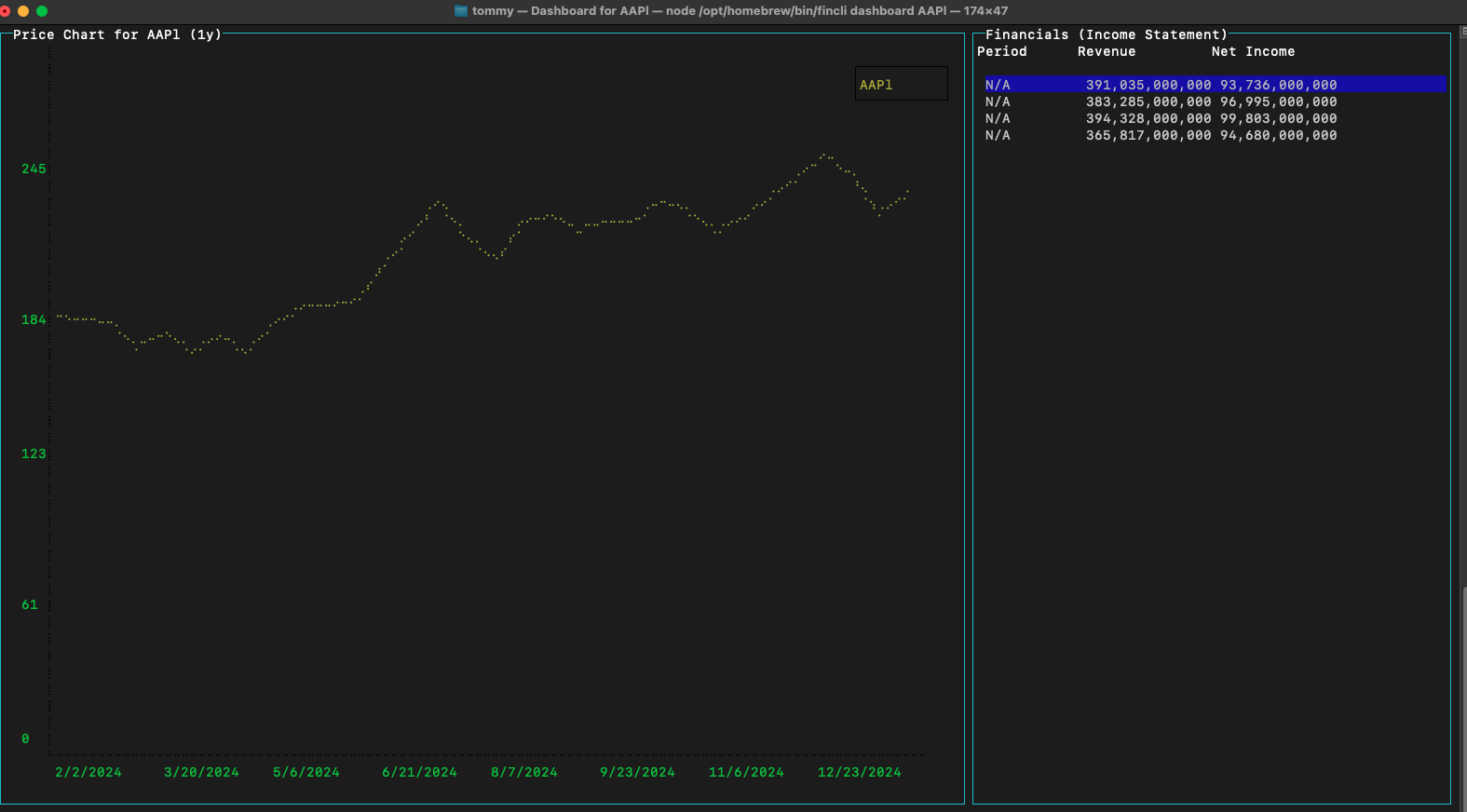The height and width of the screenshot is (812, 1467).
Task: Click the net income value 99,803,000,000
Action: (x=1278, y=118)
